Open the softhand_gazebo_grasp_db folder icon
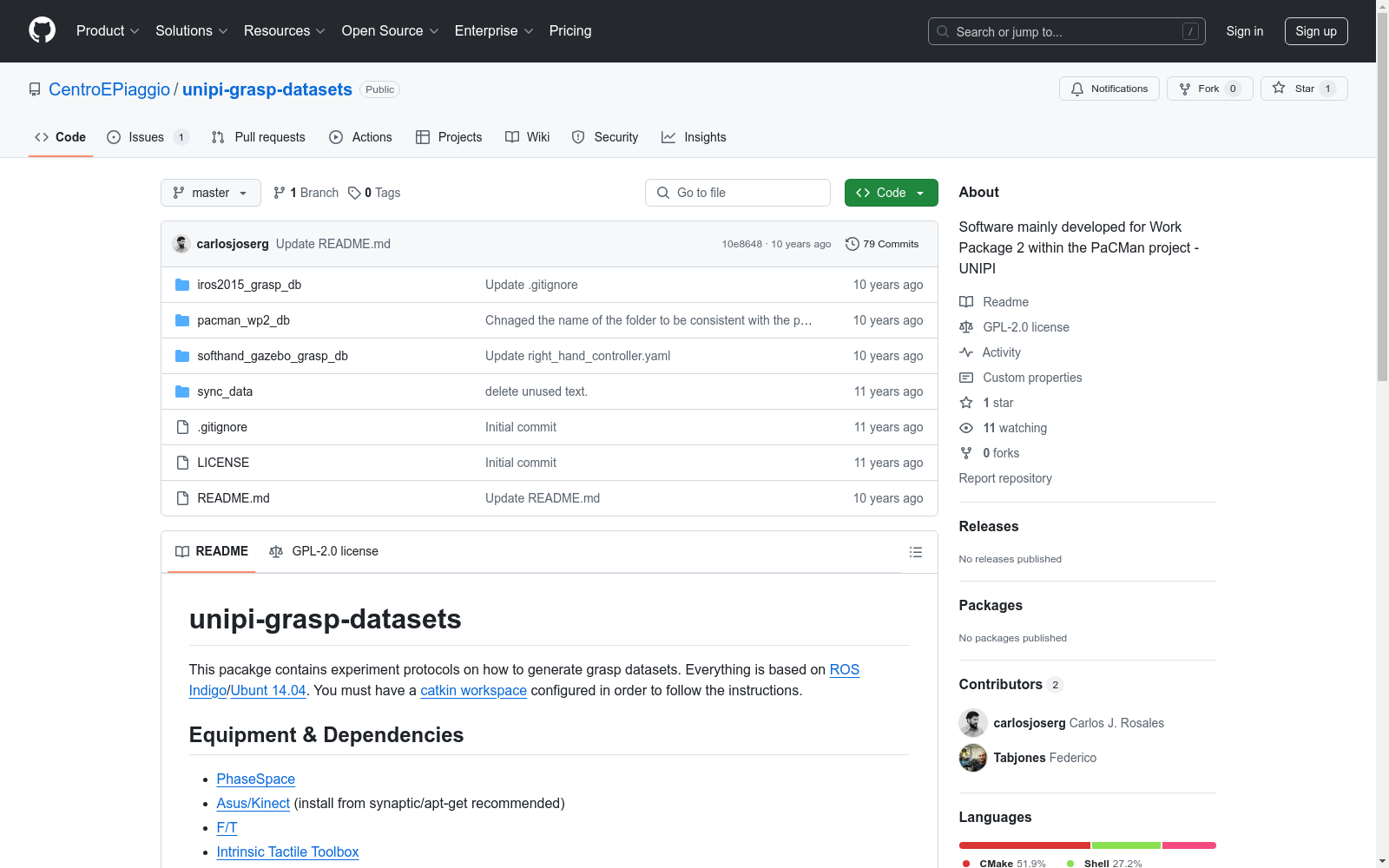This screenshot has height=868, width=1389. [x=182, y=356]
